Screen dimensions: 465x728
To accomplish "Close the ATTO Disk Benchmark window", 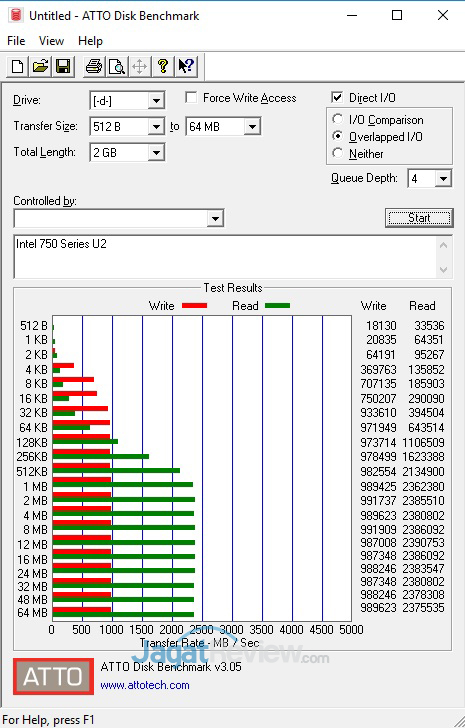I will (443, 15).
